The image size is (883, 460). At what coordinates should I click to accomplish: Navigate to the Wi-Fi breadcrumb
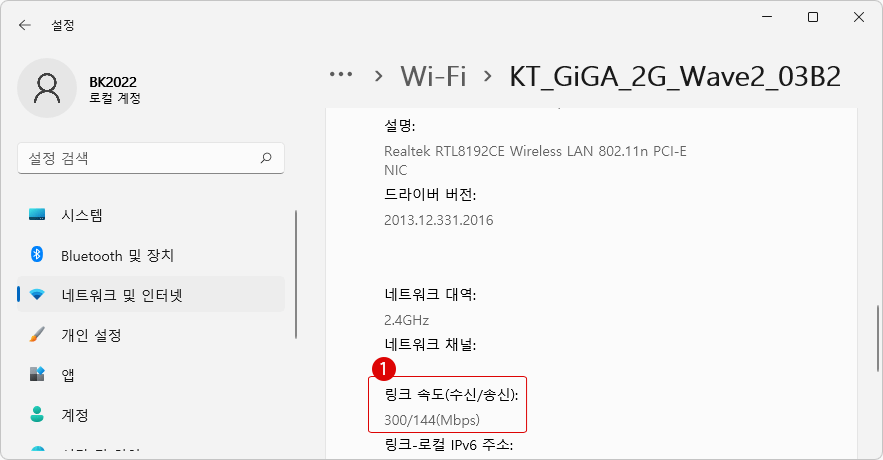coord(433,76)
